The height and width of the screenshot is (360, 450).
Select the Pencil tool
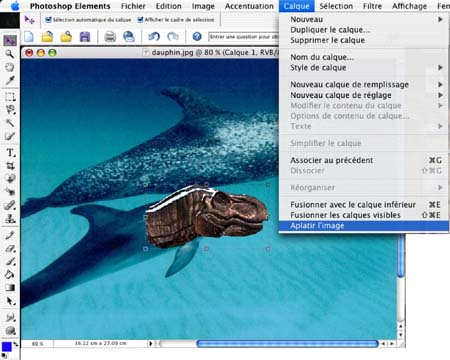pyautogui.click(x=10, y=235)
